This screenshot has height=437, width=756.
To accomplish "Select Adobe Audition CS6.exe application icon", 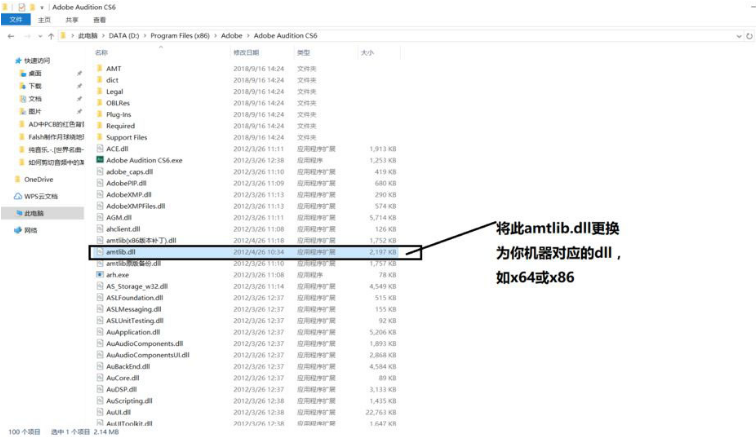I will (100, 160).
